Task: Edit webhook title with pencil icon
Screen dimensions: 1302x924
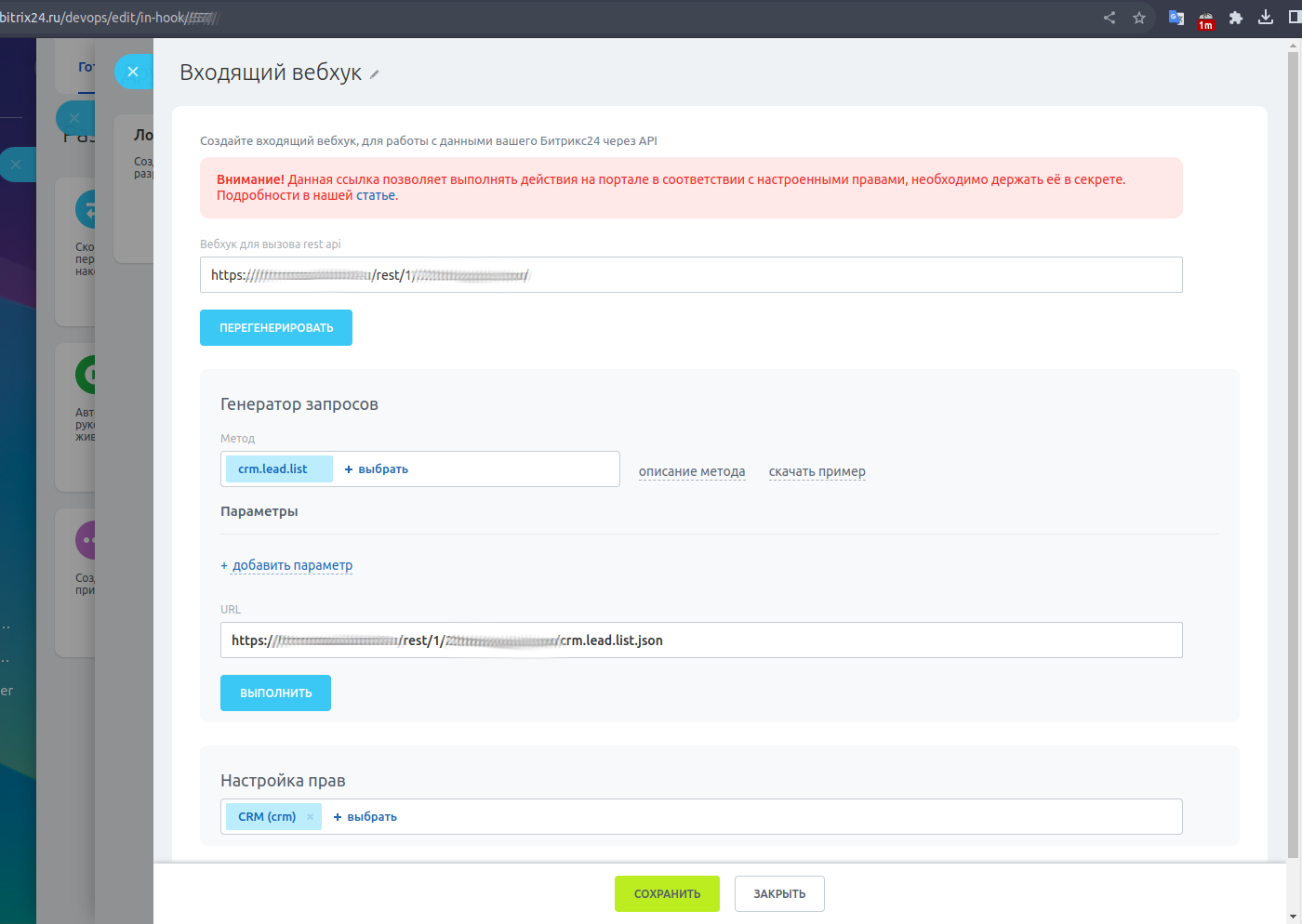Action: [x=375, y=74]
